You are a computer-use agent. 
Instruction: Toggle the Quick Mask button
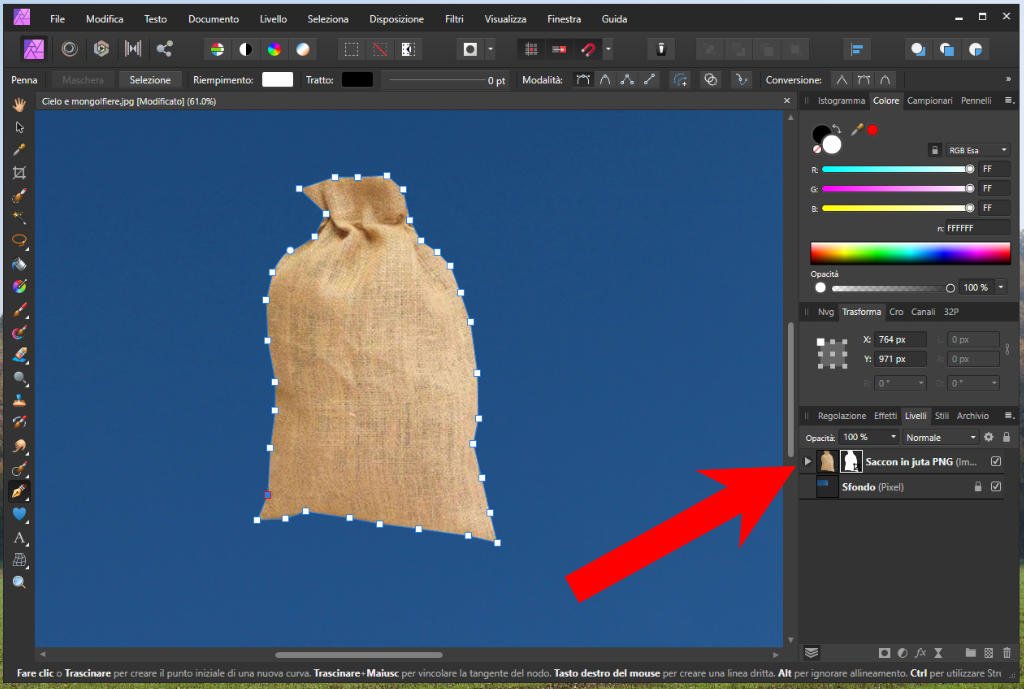(470, 49)
